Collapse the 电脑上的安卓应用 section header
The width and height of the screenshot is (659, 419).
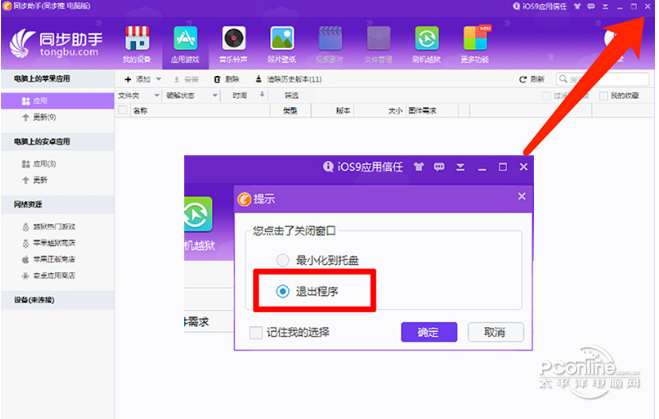58,142
